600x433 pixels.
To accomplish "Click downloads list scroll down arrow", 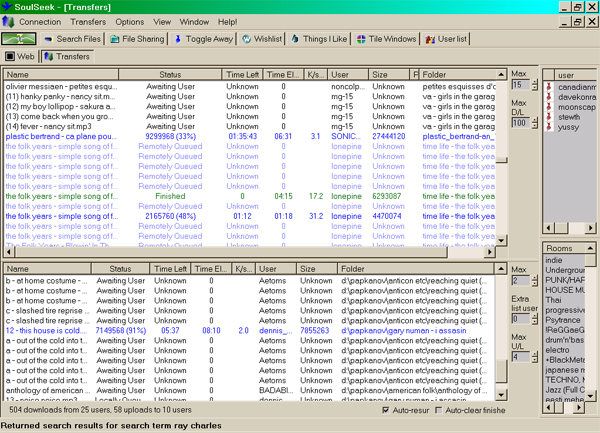I will click(501, 241).
